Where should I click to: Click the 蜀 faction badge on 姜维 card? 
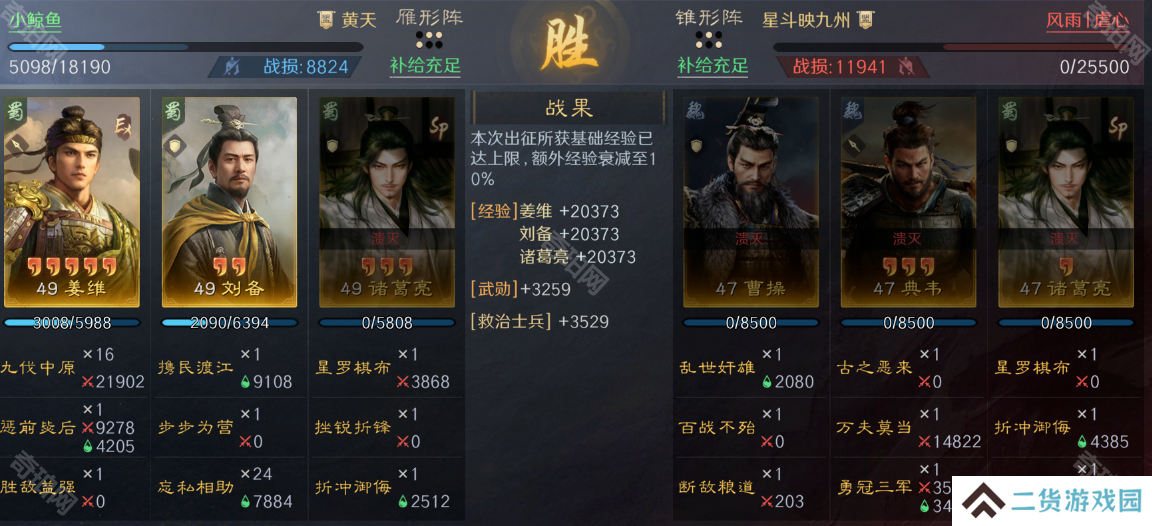pos(15,111)
